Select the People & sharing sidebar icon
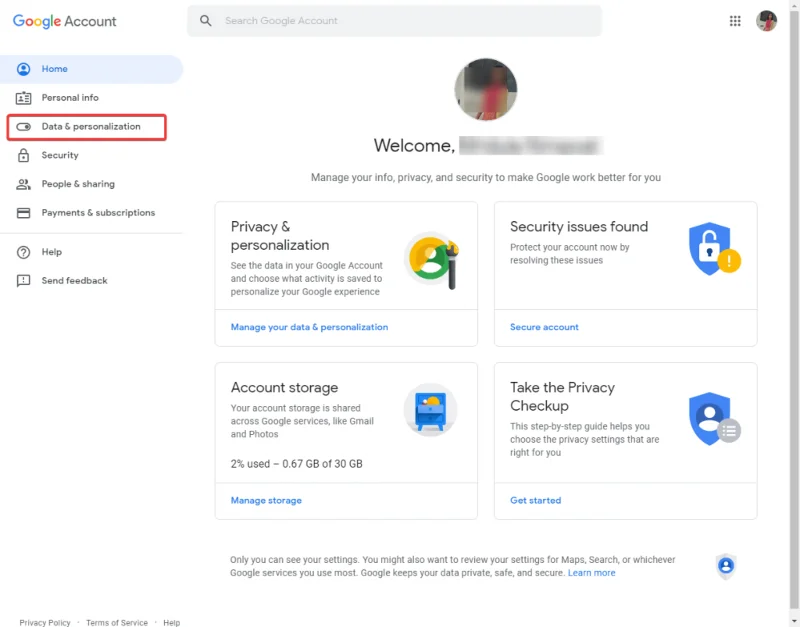Image resolution: width=800 pixels, height=627 pixels. tap(25, 184)
